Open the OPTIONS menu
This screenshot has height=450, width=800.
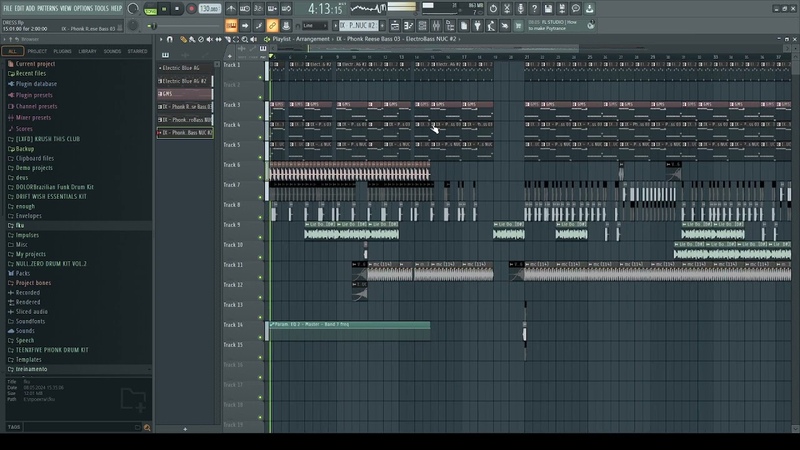(x=83, y=8)
